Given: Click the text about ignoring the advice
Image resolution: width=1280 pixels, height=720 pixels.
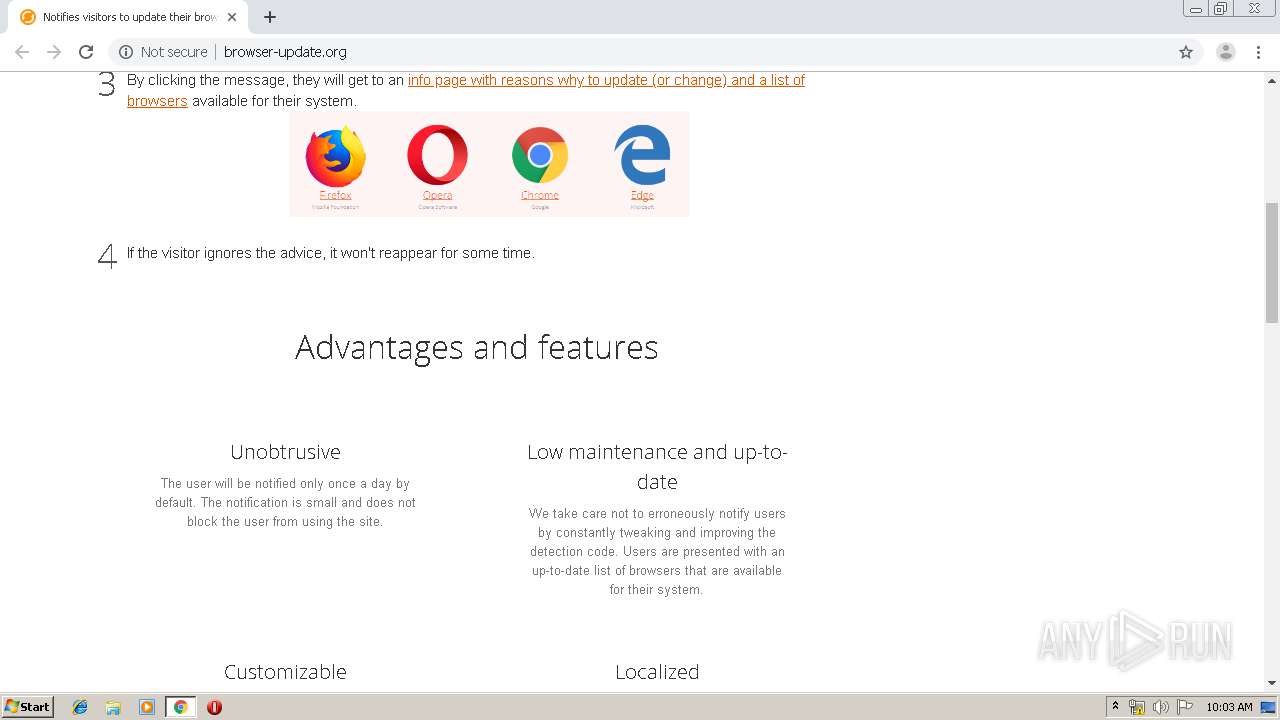Looking at the screenshot, I should click(x=331, y=253).
